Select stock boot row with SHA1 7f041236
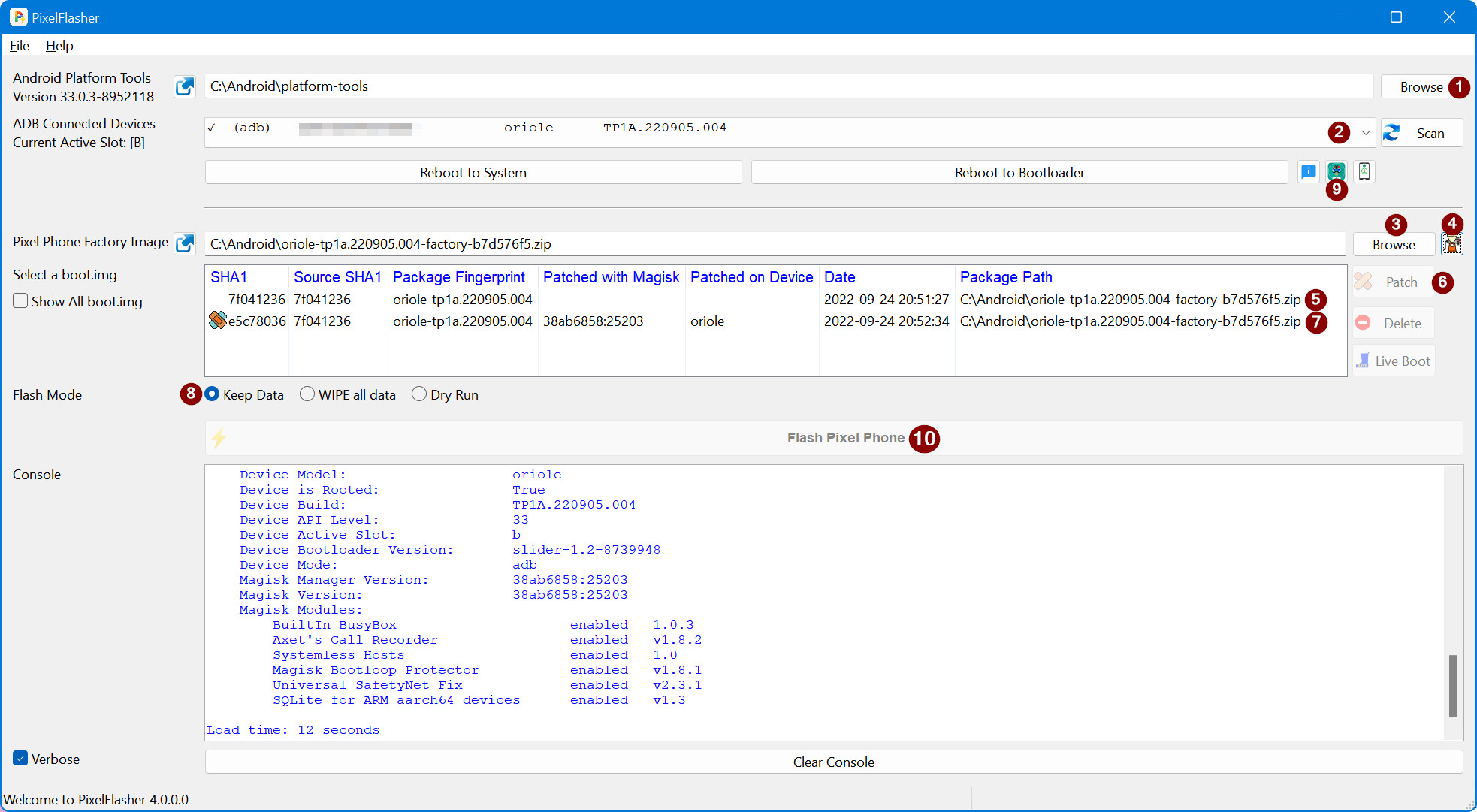Viewport: 1477px width, 812px height. 775,299
